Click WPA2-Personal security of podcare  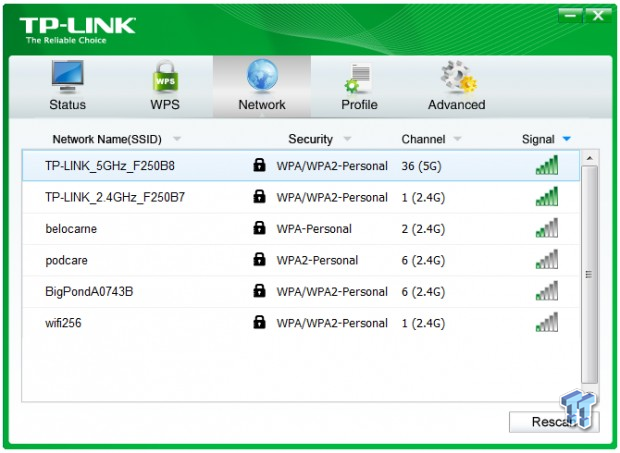coord(317,260)
